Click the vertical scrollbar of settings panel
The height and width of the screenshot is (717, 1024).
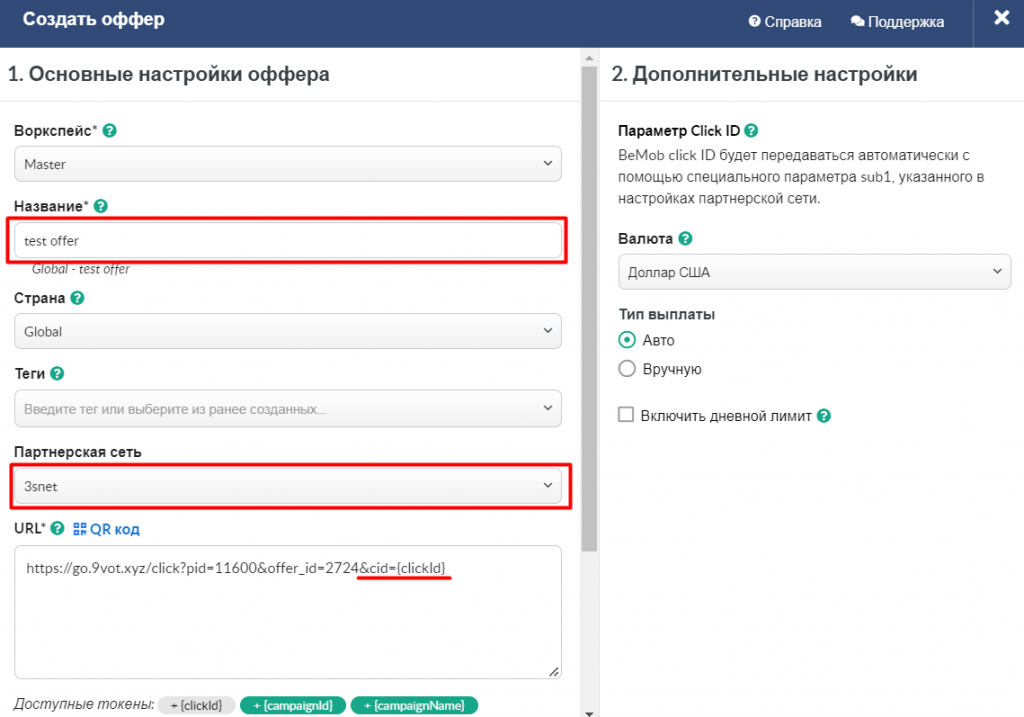pos(589,300)
